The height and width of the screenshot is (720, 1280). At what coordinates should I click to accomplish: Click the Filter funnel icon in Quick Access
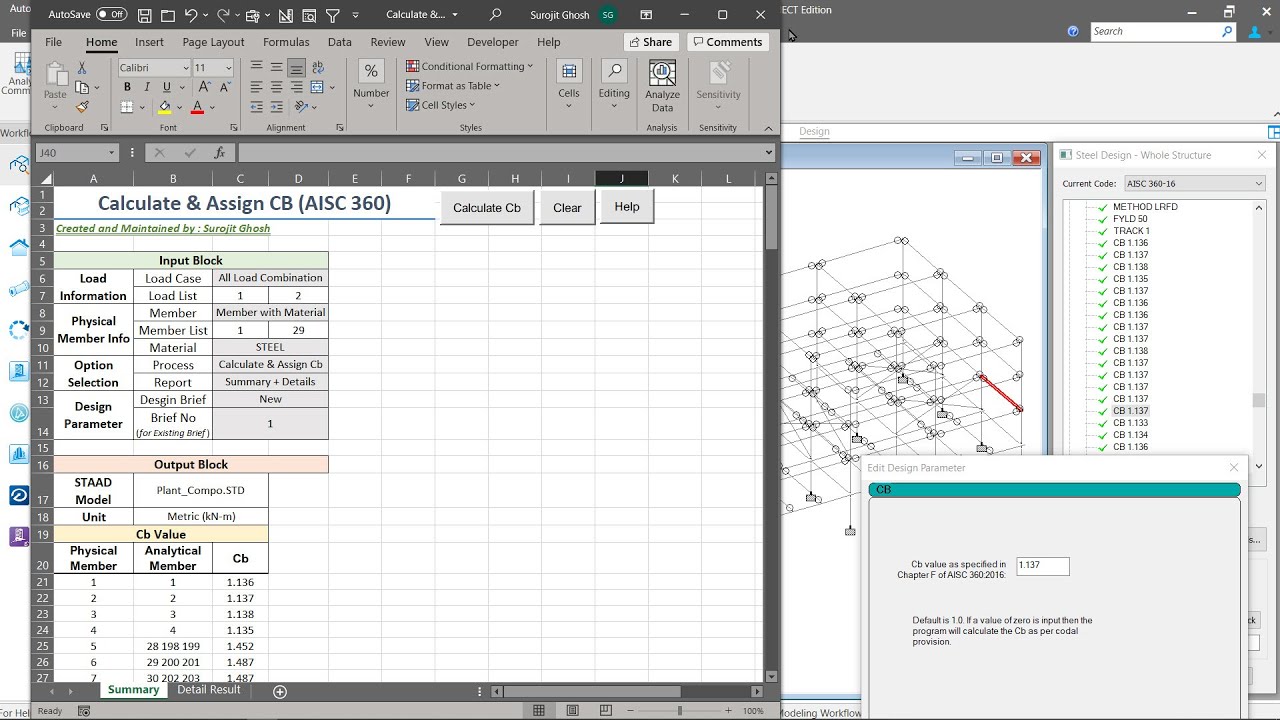pyautogui.click(x=332, y=15)
